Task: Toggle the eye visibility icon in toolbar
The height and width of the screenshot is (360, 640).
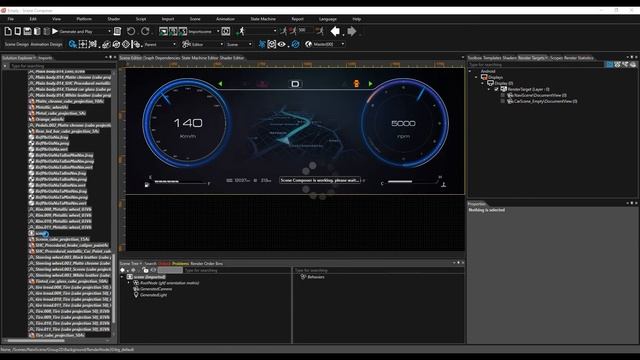Action: [282, 44]
